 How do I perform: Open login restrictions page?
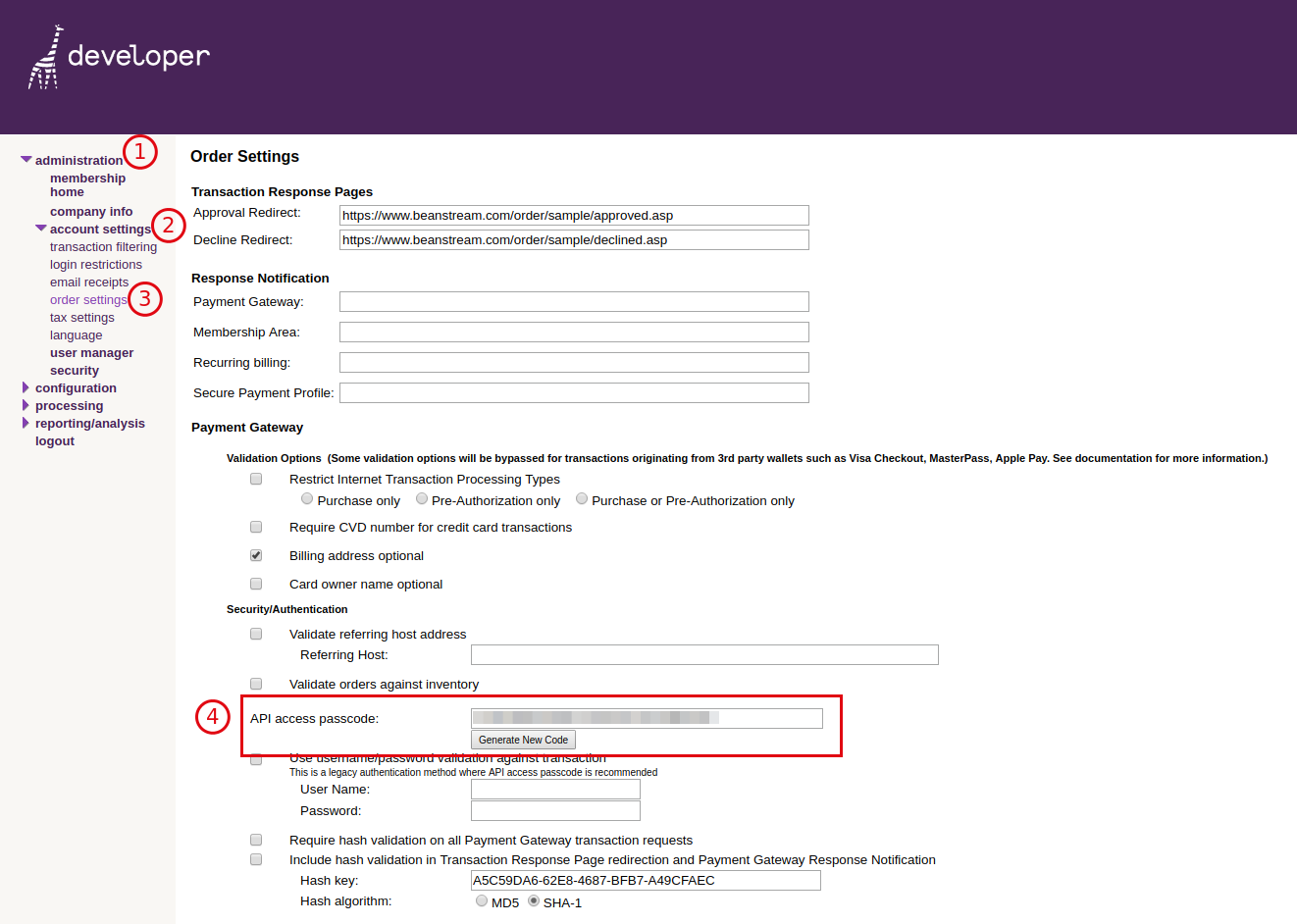pyautogui.click(x=96, y=265)
